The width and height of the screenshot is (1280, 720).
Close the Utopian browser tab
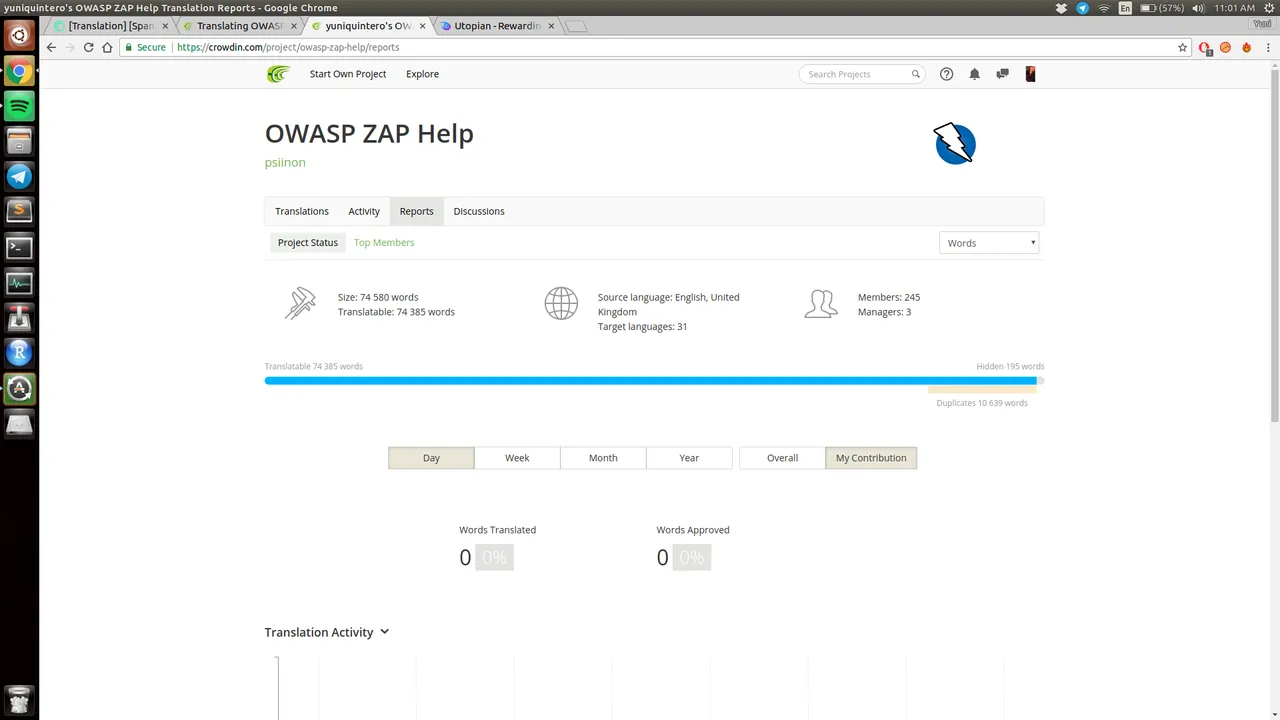pyautogui.click(x=550, y=26)
